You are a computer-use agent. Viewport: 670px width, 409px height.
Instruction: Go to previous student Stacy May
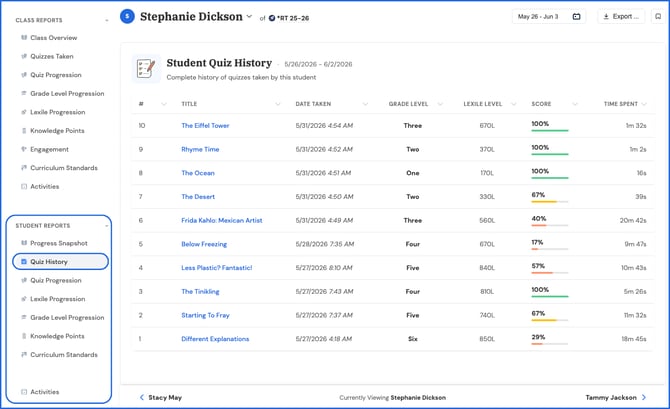[165, 397]
